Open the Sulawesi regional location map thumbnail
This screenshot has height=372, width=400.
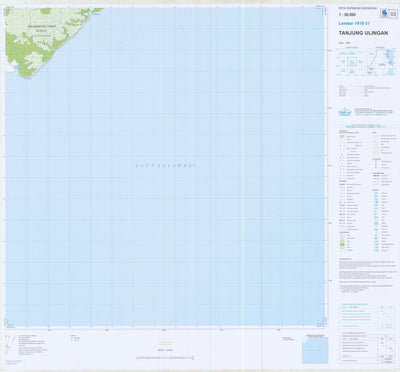[382, 62]
